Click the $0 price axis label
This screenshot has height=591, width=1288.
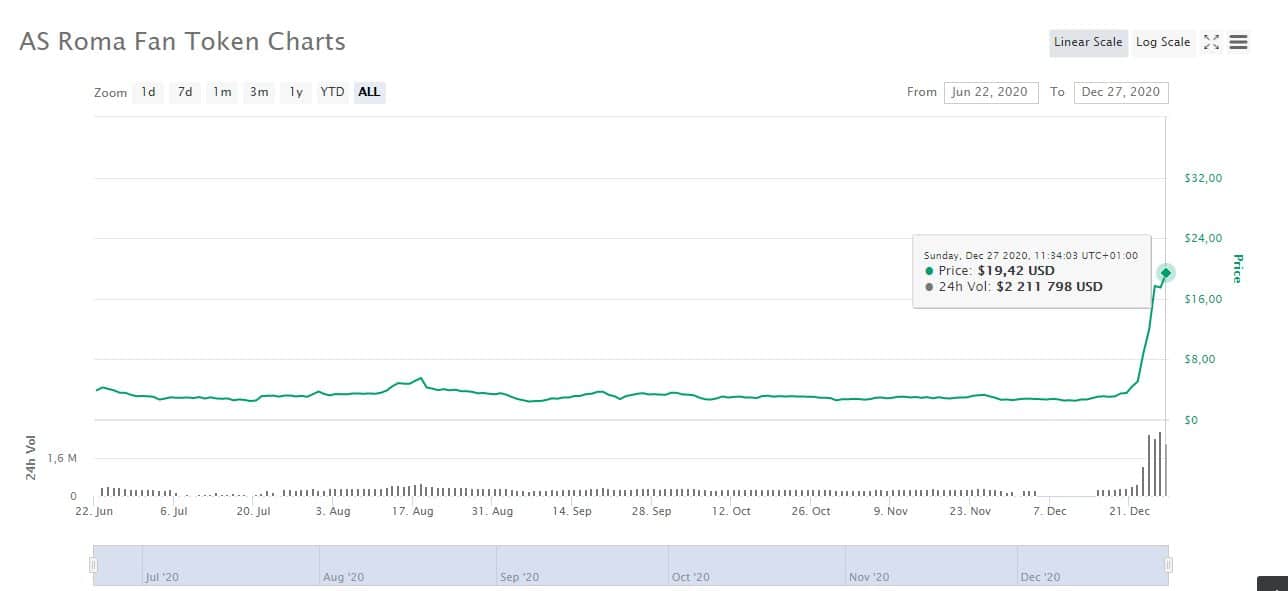pyautogui.click(x=1191, y=420)
